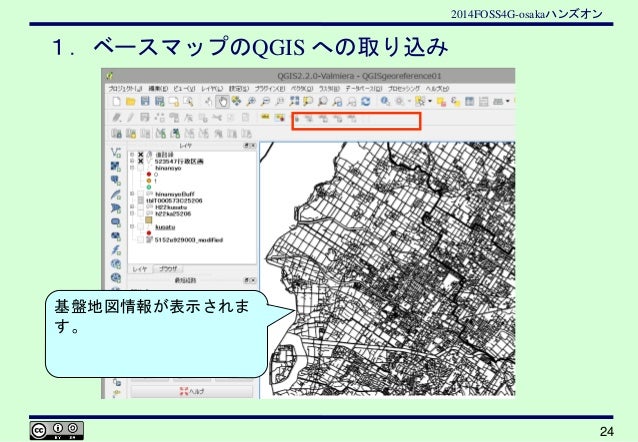The height and width of the screenshot is (442, 638).
Task: Open the データベース menu
Action: (363, 88)
